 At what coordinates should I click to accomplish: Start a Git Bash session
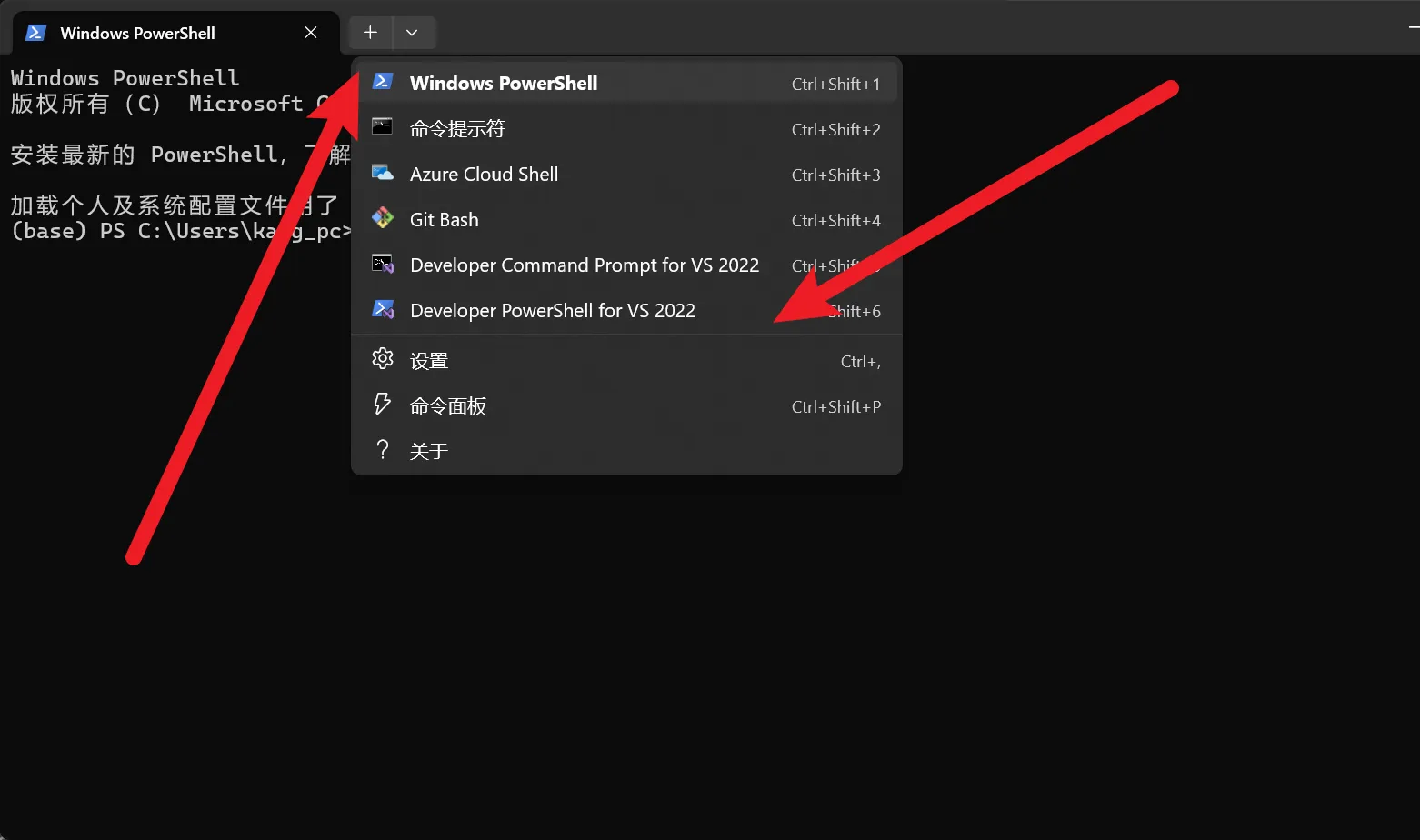tap(626, 220)
